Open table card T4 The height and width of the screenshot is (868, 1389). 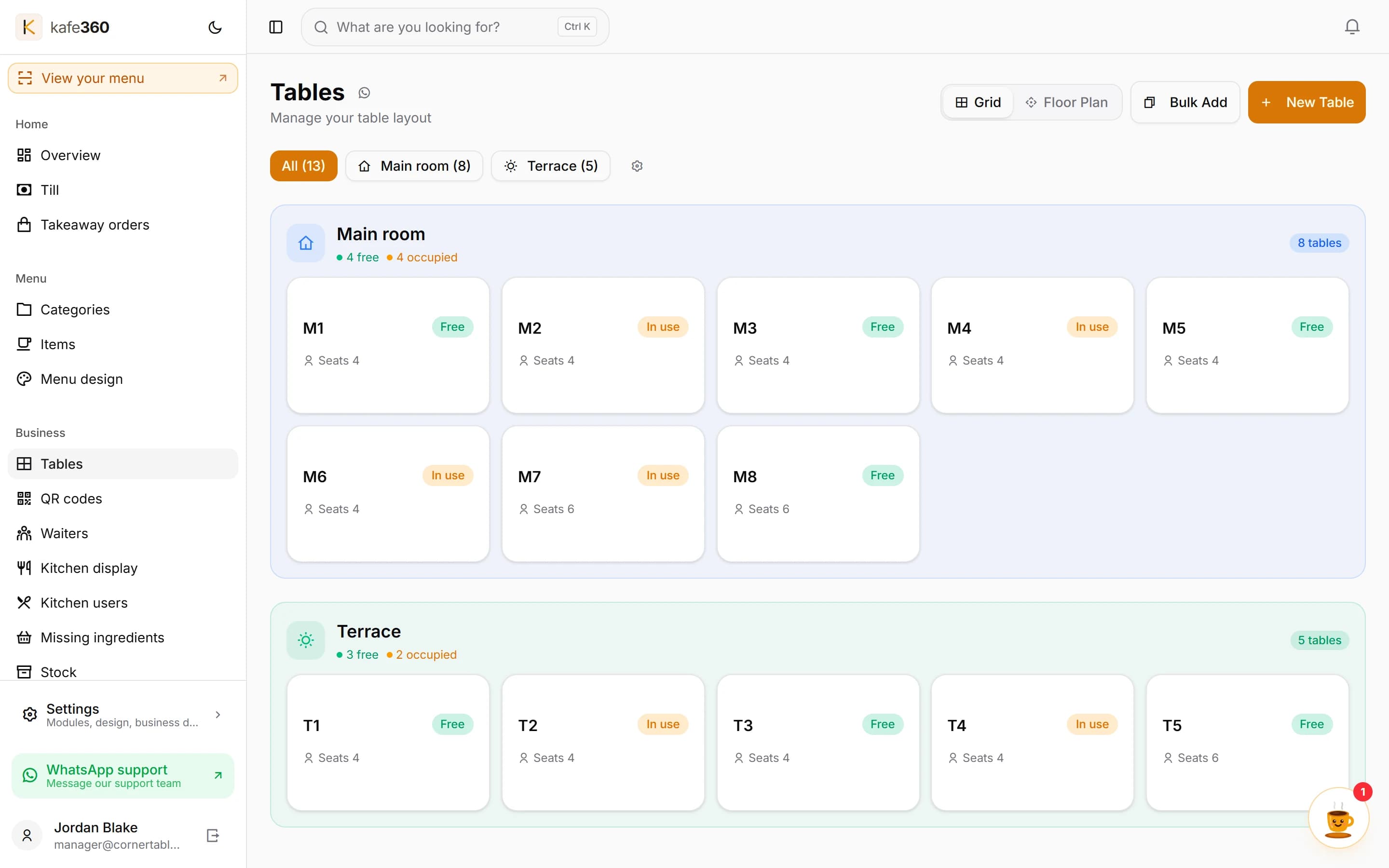pos(1032,742)
